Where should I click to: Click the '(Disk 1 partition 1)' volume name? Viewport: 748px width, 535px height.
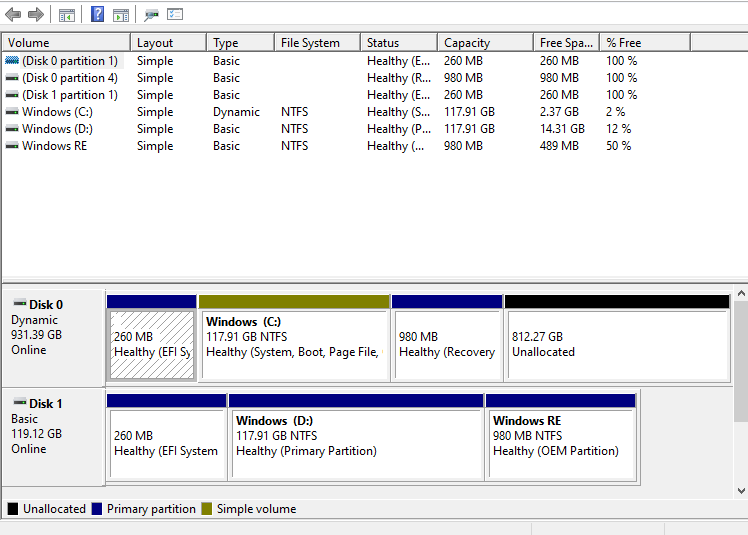tap(70, 95)
